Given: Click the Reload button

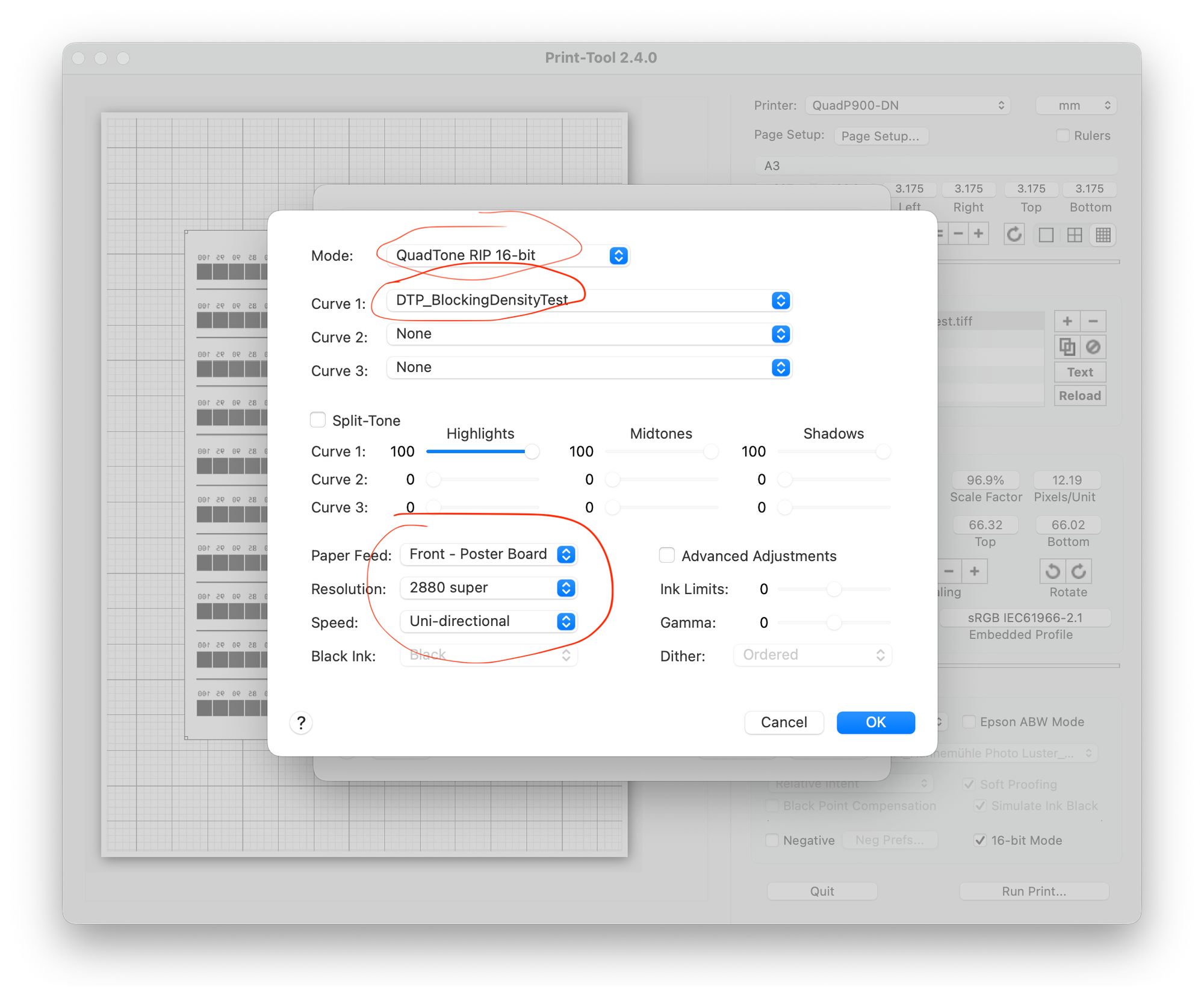Looking at the screenshot, I should (x=1080, y=395).
